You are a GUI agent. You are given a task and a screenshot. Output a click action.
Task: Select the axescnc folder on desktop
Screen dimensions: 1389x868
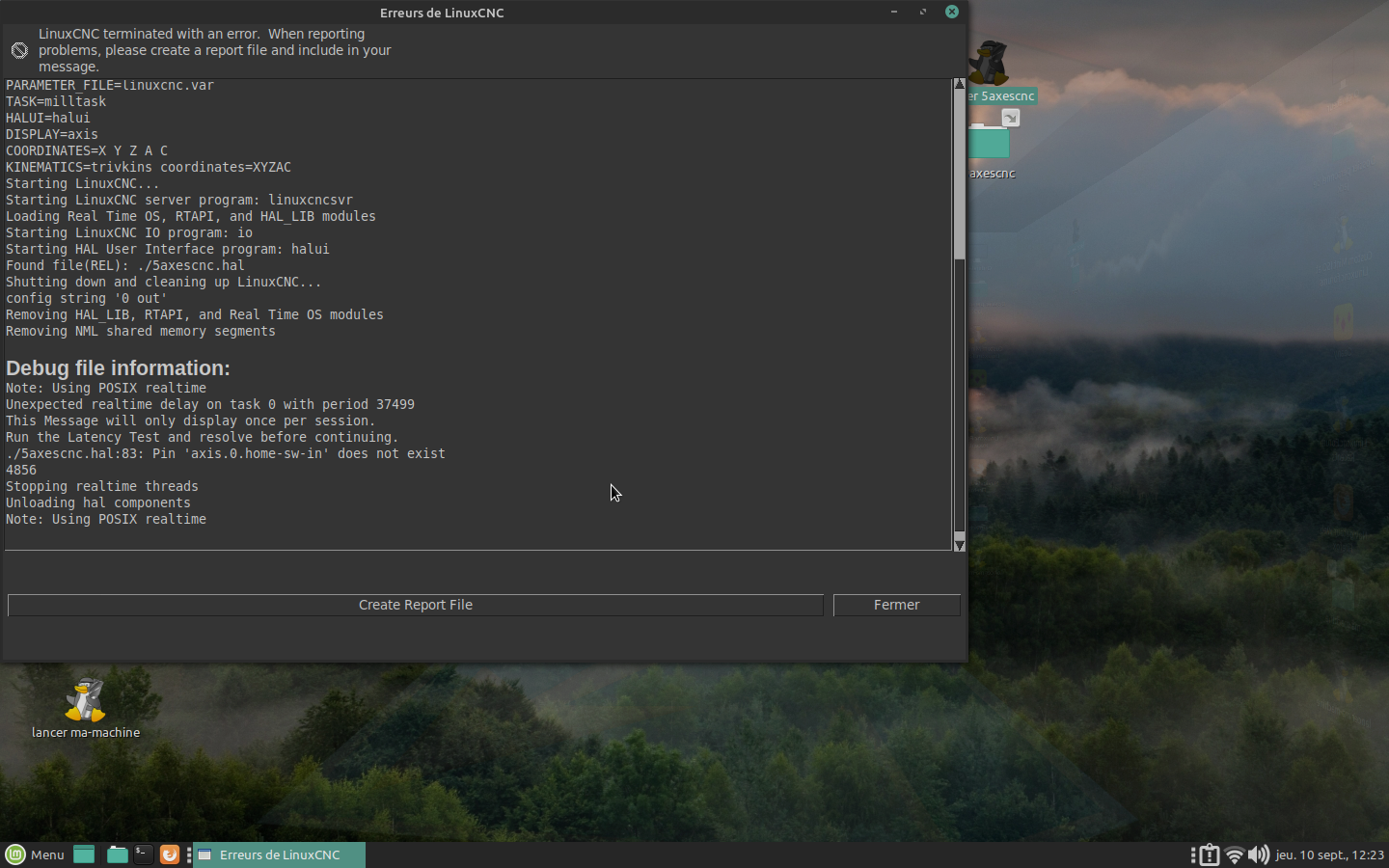(x=992, y=145)
